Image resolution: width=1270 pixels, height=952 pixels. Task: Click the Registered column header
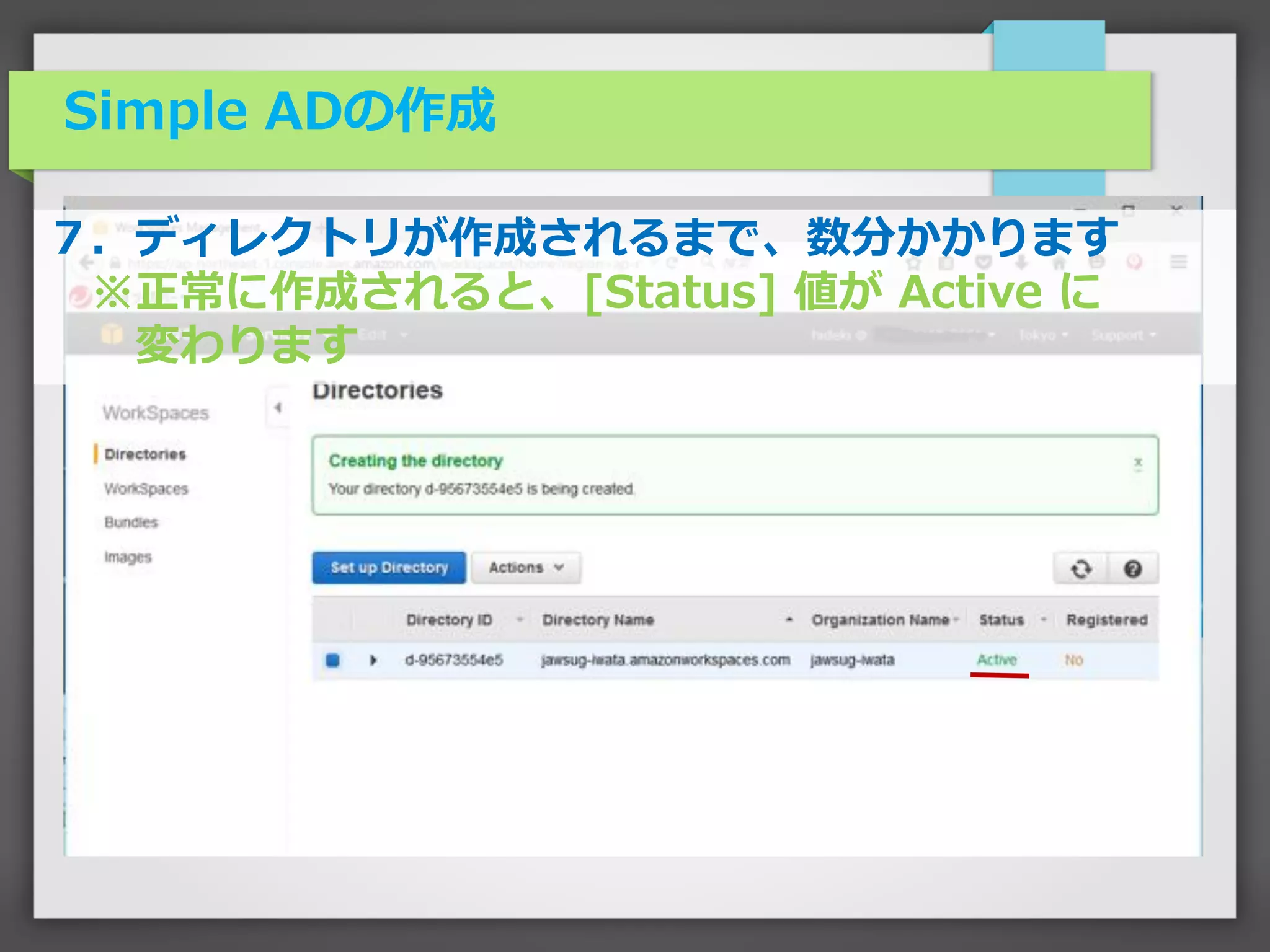point(1107,620)
